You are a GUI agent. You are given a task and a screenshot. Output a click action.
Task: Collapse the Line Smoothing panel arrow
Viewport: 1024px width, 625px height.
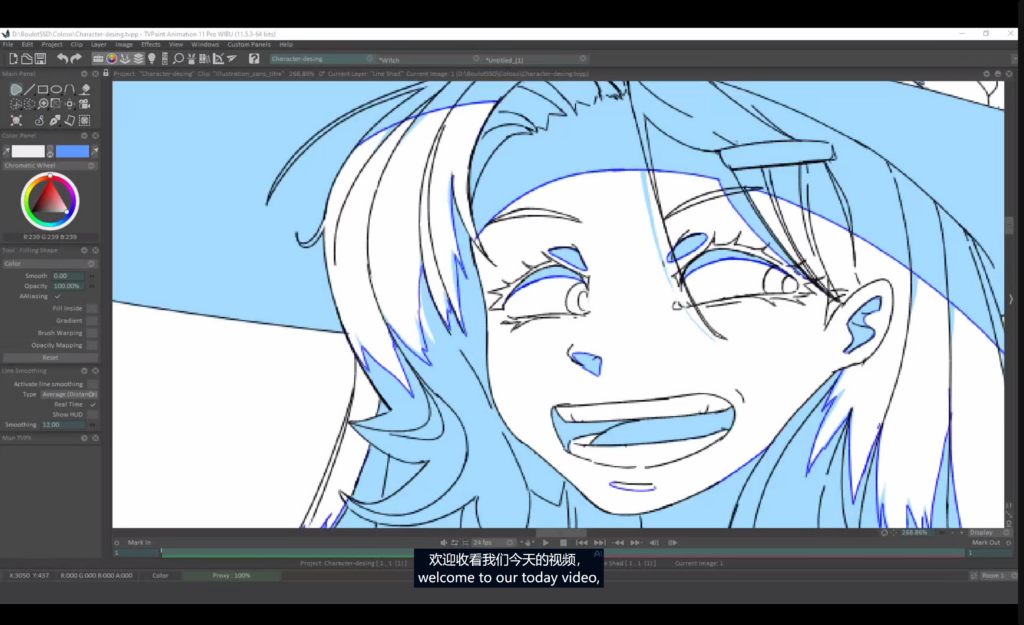tap(84, 371)
